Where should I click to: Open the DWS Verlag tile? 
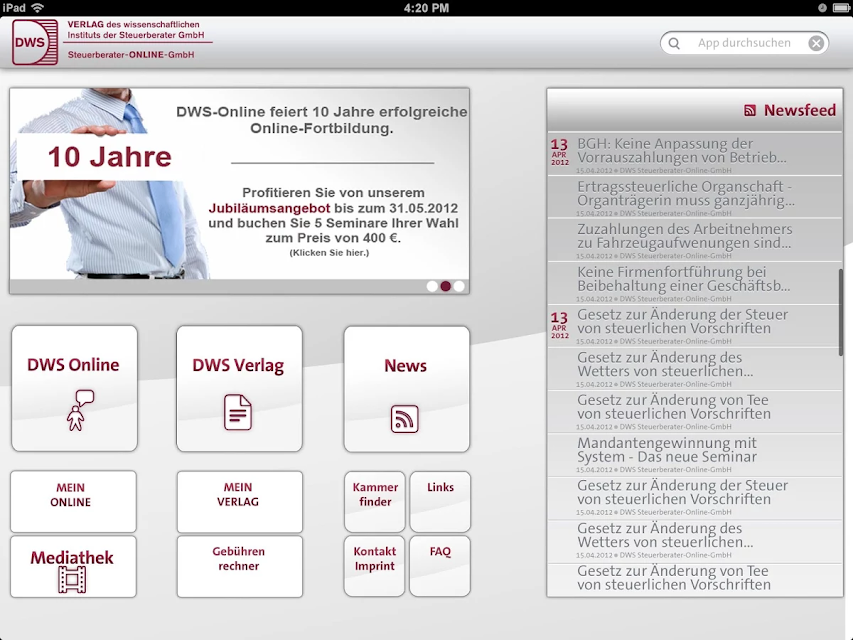(239, 389)
